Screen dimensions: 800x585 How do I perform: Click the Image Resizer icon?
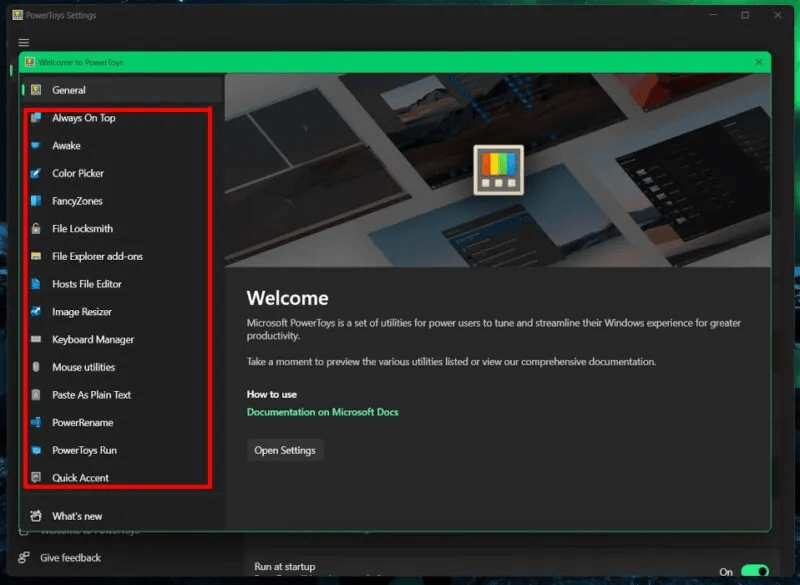pyautogui.click(x=36, y=312)
